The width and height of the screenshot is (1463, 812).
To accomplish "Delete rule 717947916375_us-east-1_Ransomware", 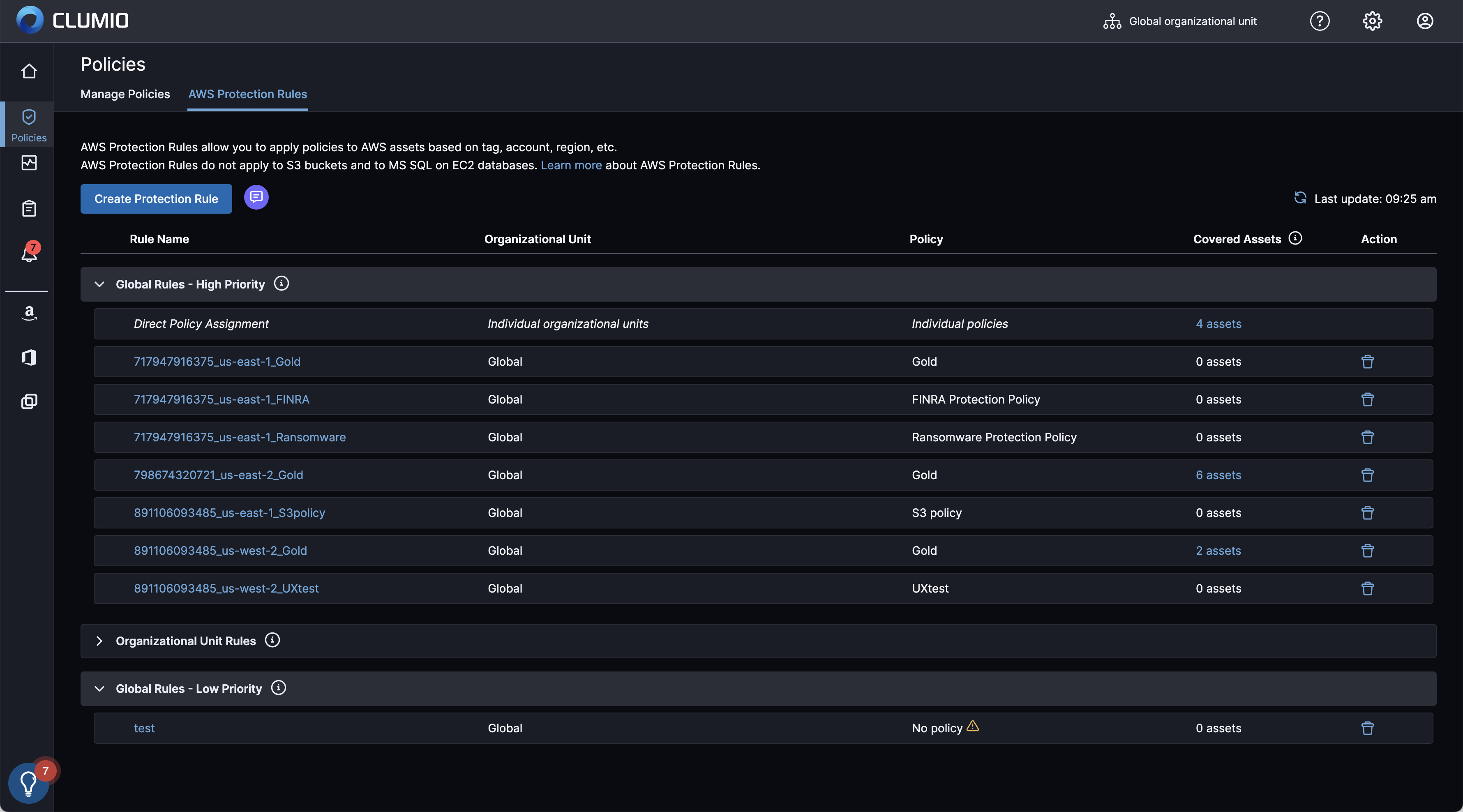I will 1368,437.
